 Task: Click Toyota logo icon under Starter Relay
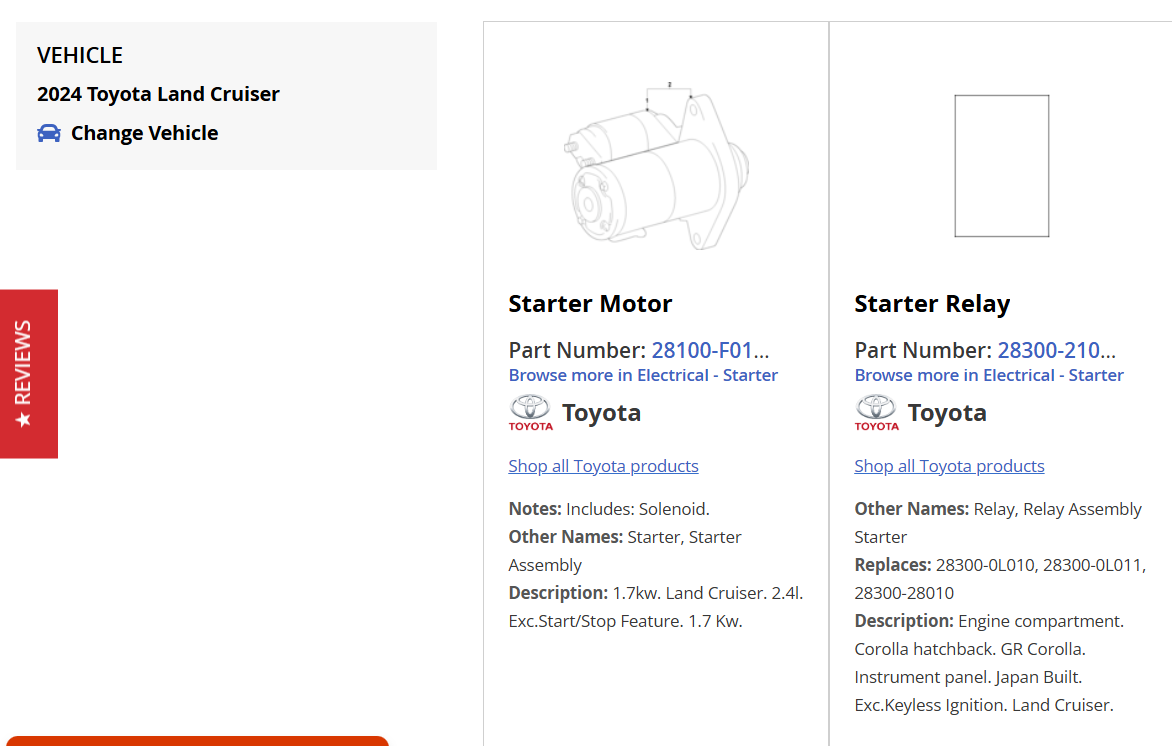pos(876,412)
